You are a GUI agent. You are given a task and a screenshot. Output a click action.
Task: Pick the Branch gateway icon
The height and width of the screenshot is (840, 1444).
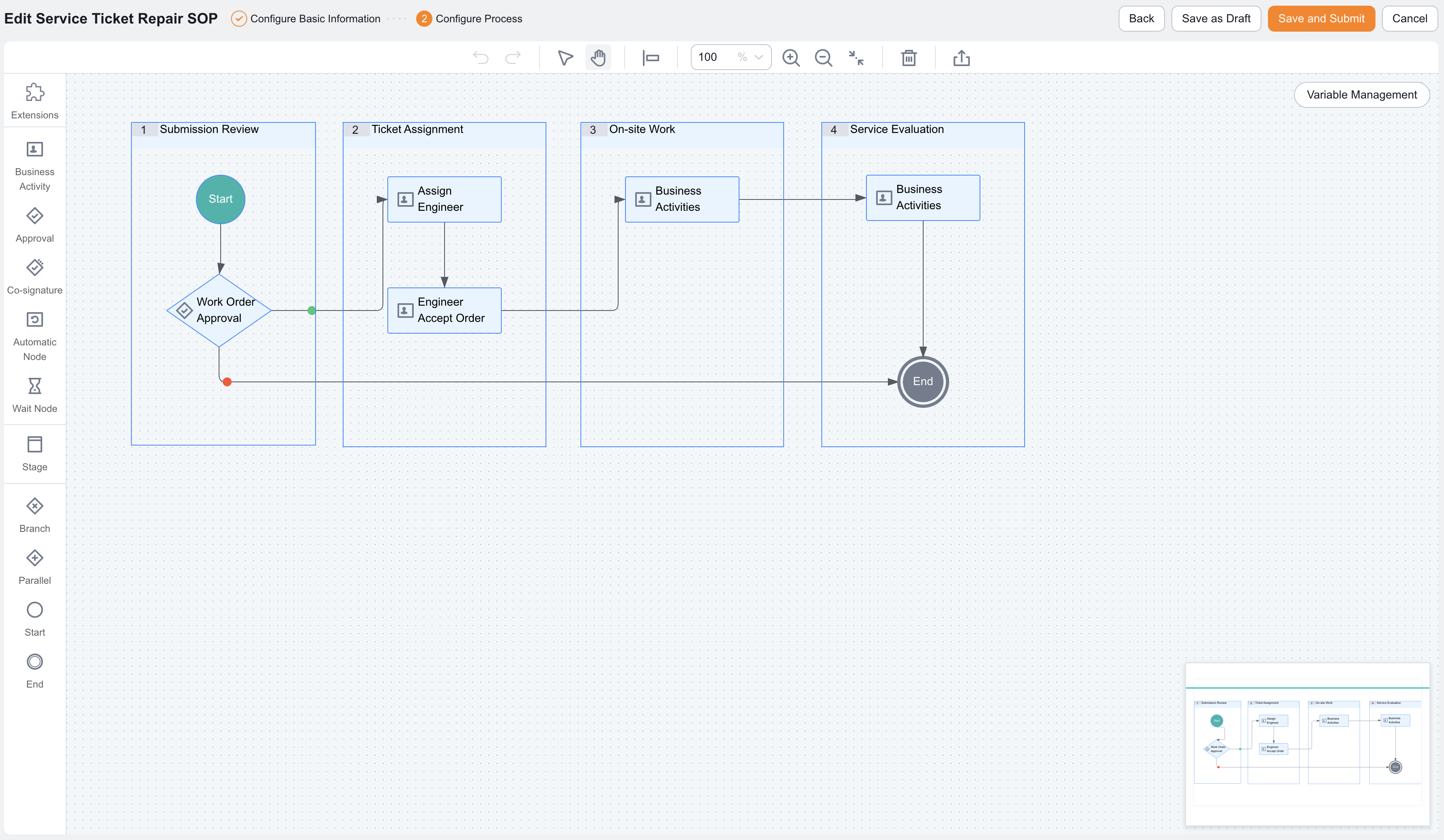[x=35, y=506]
